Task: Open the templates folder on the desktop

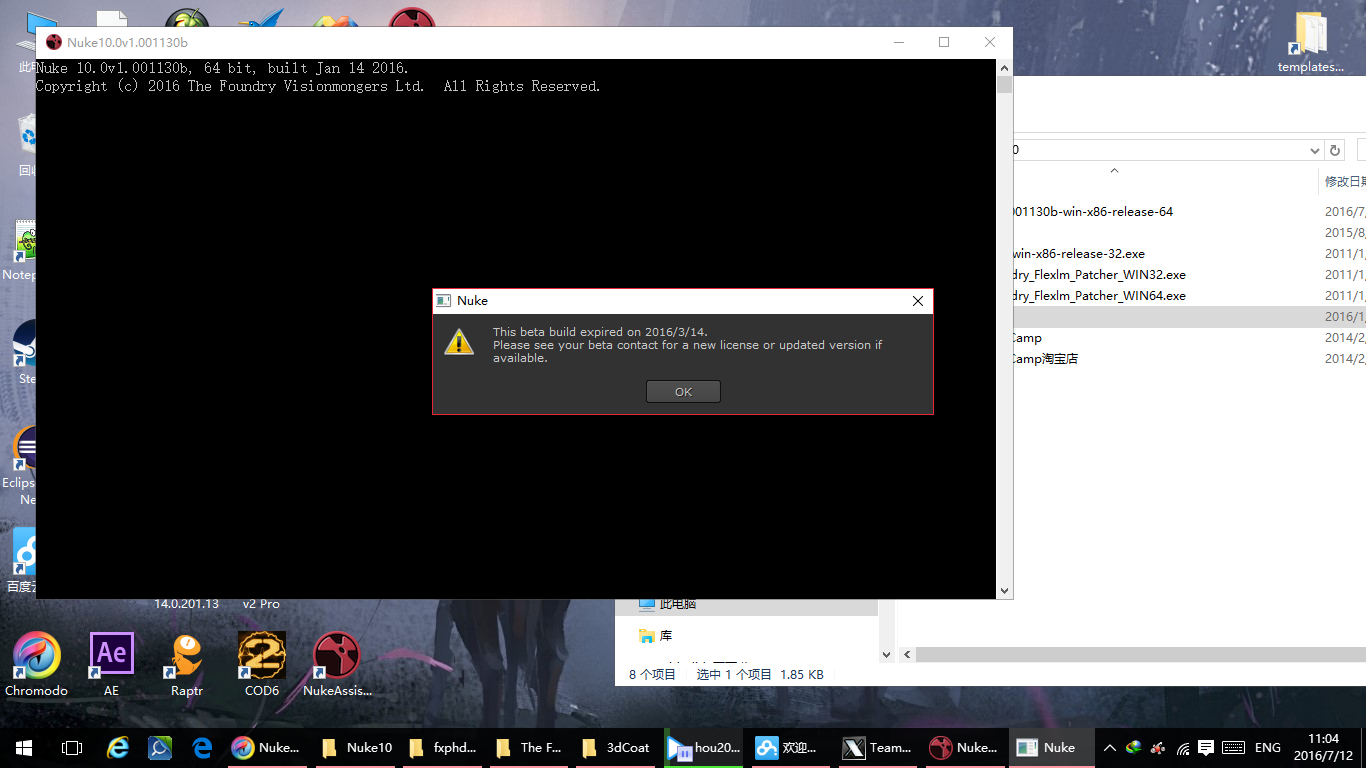Action: click(1311, 41)
